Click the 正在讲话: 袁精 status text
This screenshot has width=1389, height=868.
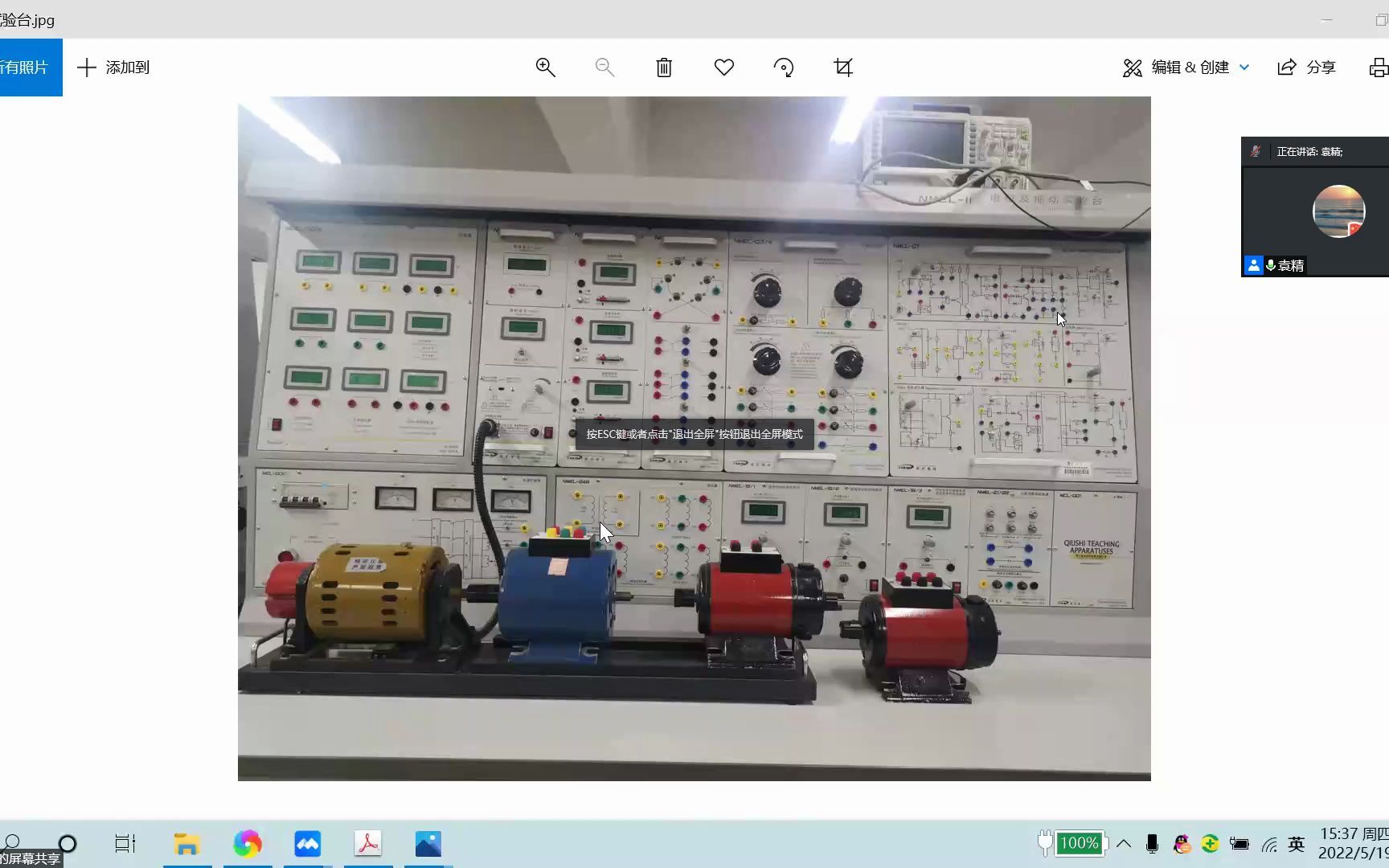click(1309, 151)
